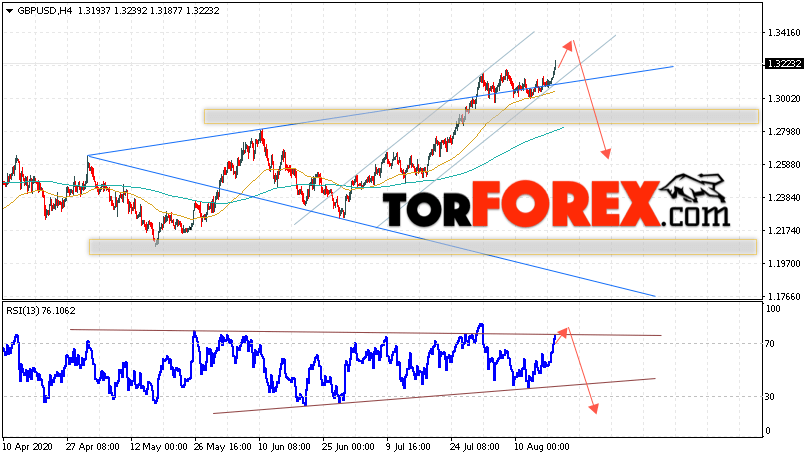Click the 26 May 16:00 date label

(223, 447)
